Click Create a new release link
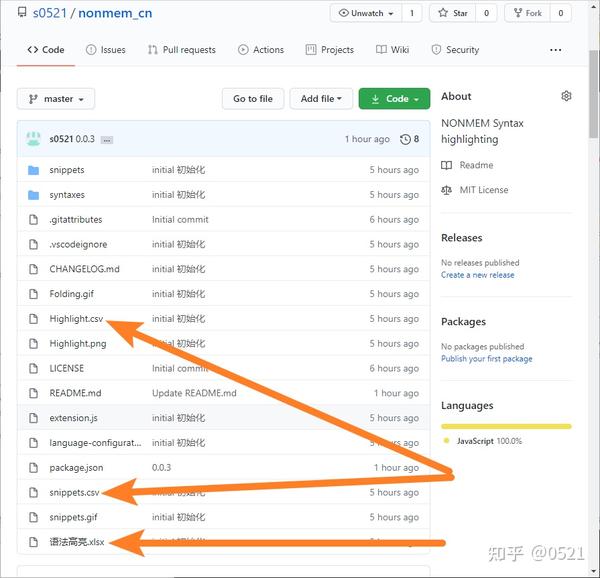Image resolution: width=600 pixels, height=578 pixels. point(477,275)
